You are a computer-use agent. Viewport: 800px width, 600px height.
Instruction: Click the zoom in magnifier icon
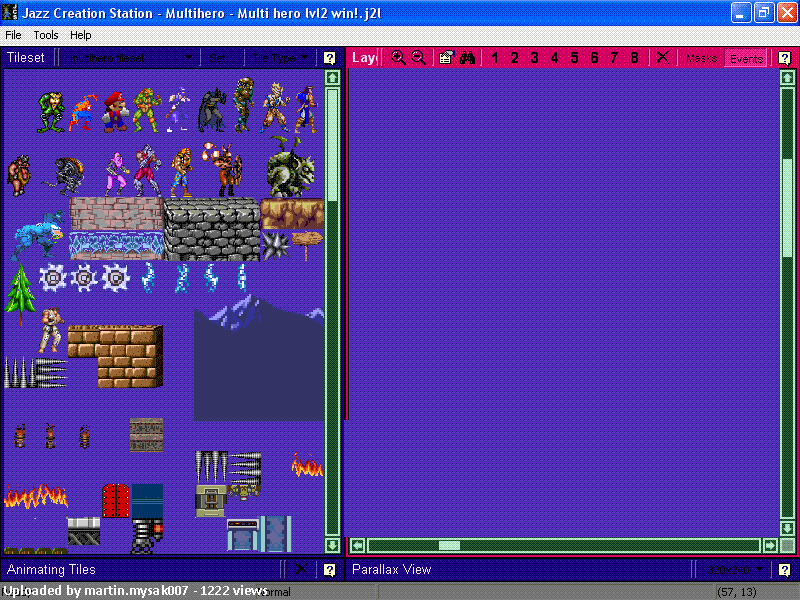coord(398,58)
